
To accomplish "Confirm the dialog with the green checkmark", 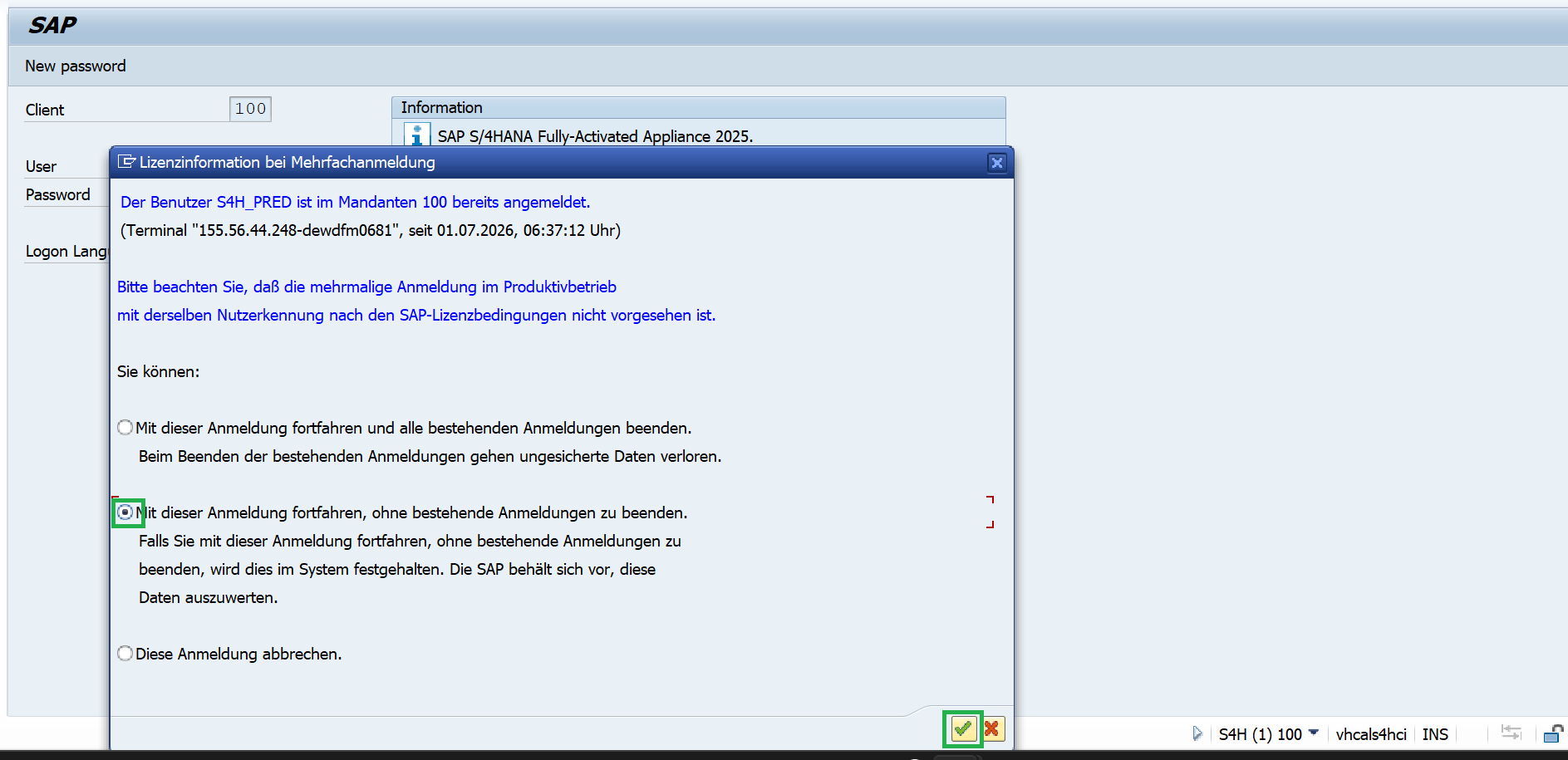I will (963, 728).
